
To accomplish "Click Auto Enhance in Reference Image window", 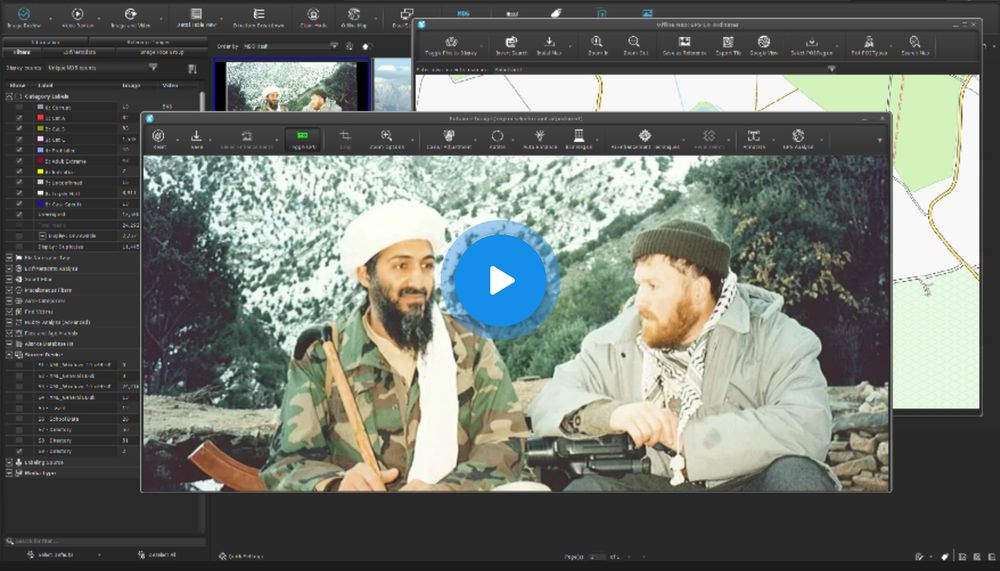I will click(540, 139).
